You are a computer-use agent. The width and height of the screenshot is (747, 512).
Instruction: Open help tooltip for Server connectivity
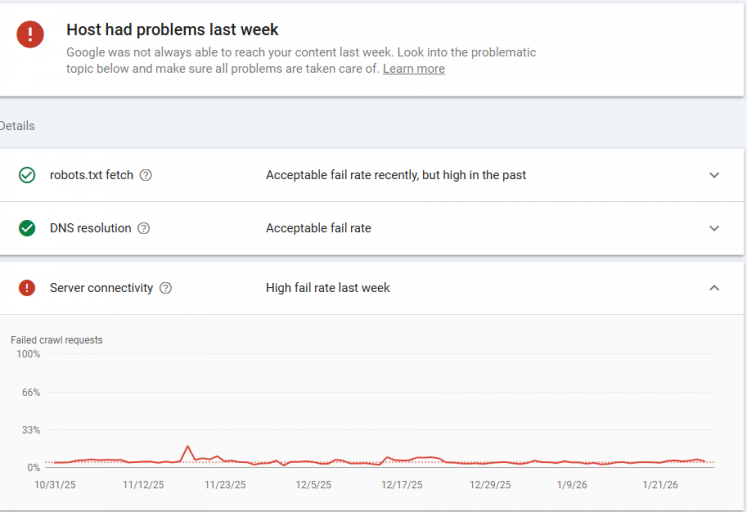tap(166, 288)
